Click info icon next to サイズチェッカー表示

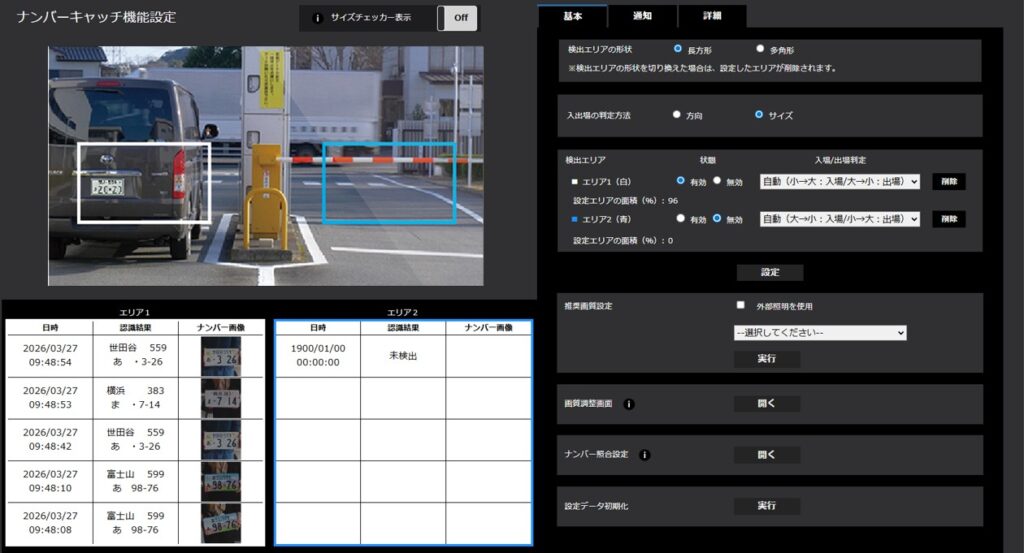point(317,18)
